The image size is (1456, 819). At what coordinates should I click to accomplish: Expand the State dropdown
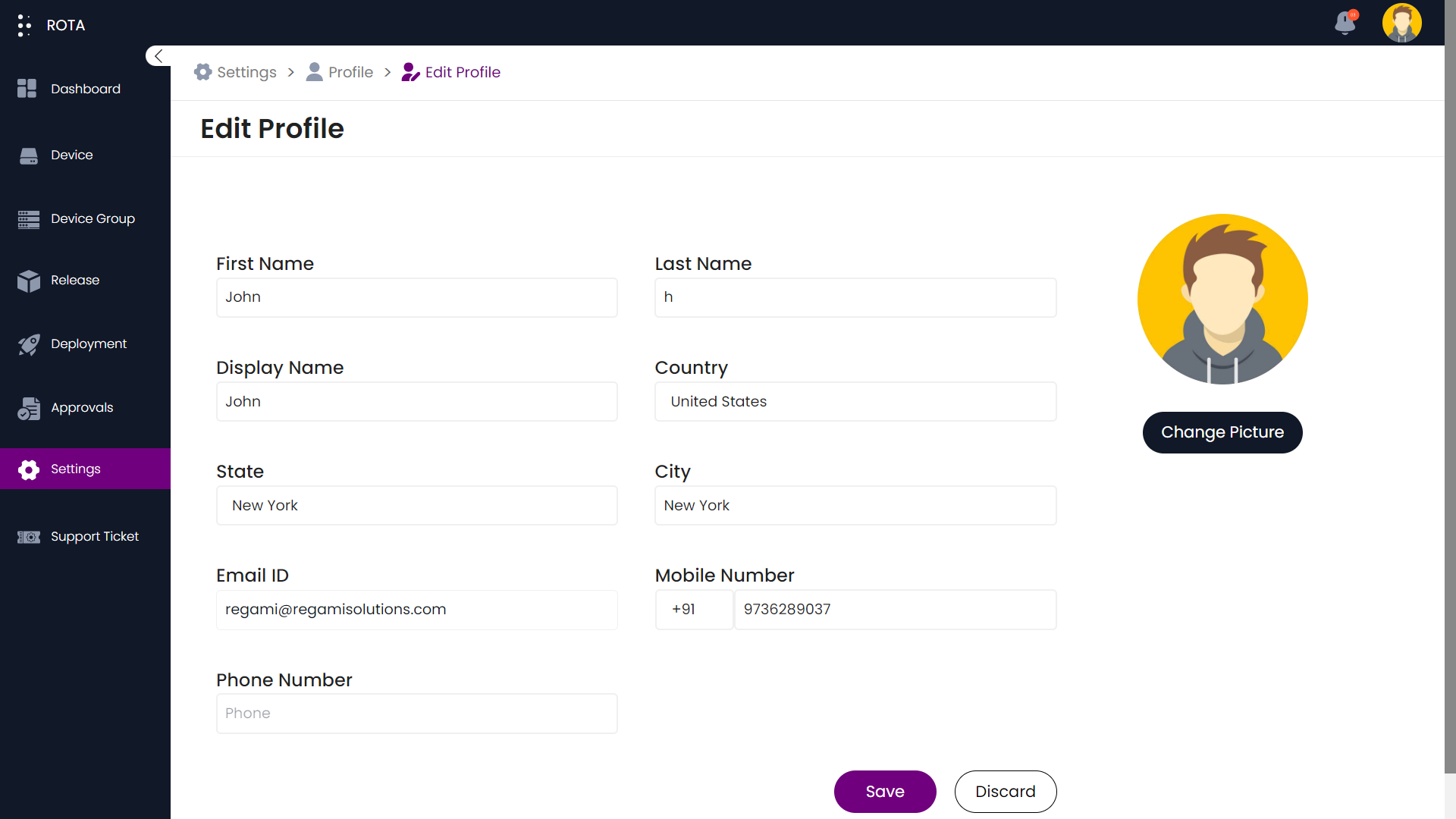point(416,505)
